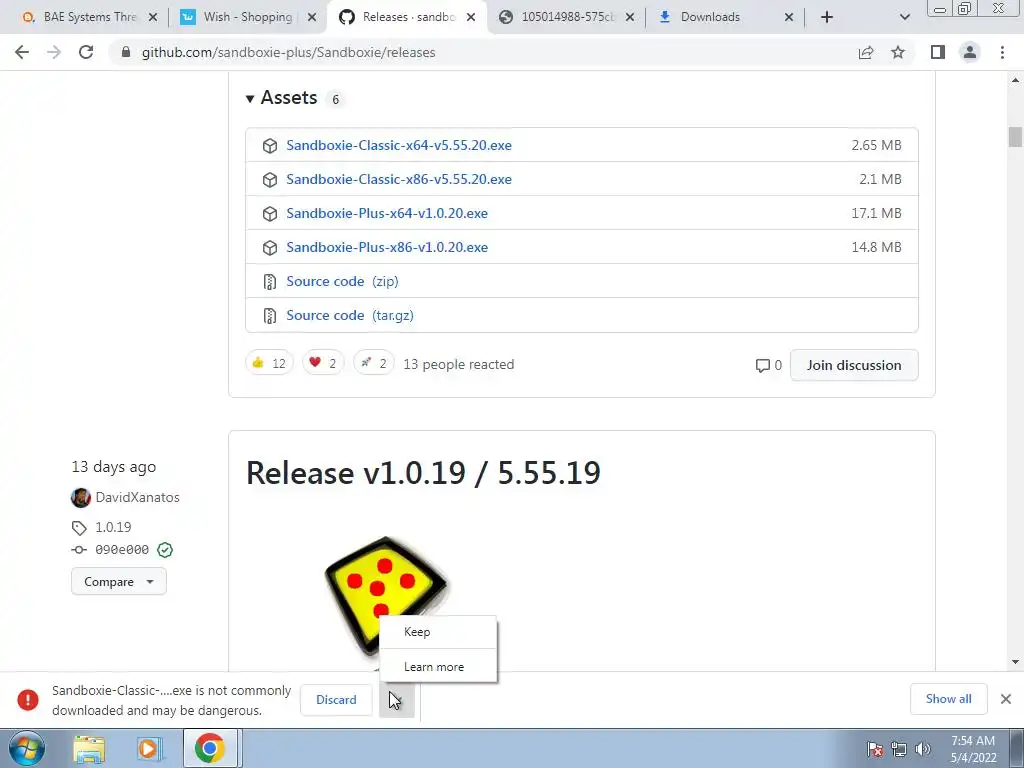Open Chrome side panel icon
Screen dimensions: 1024x768
(938, 52)
